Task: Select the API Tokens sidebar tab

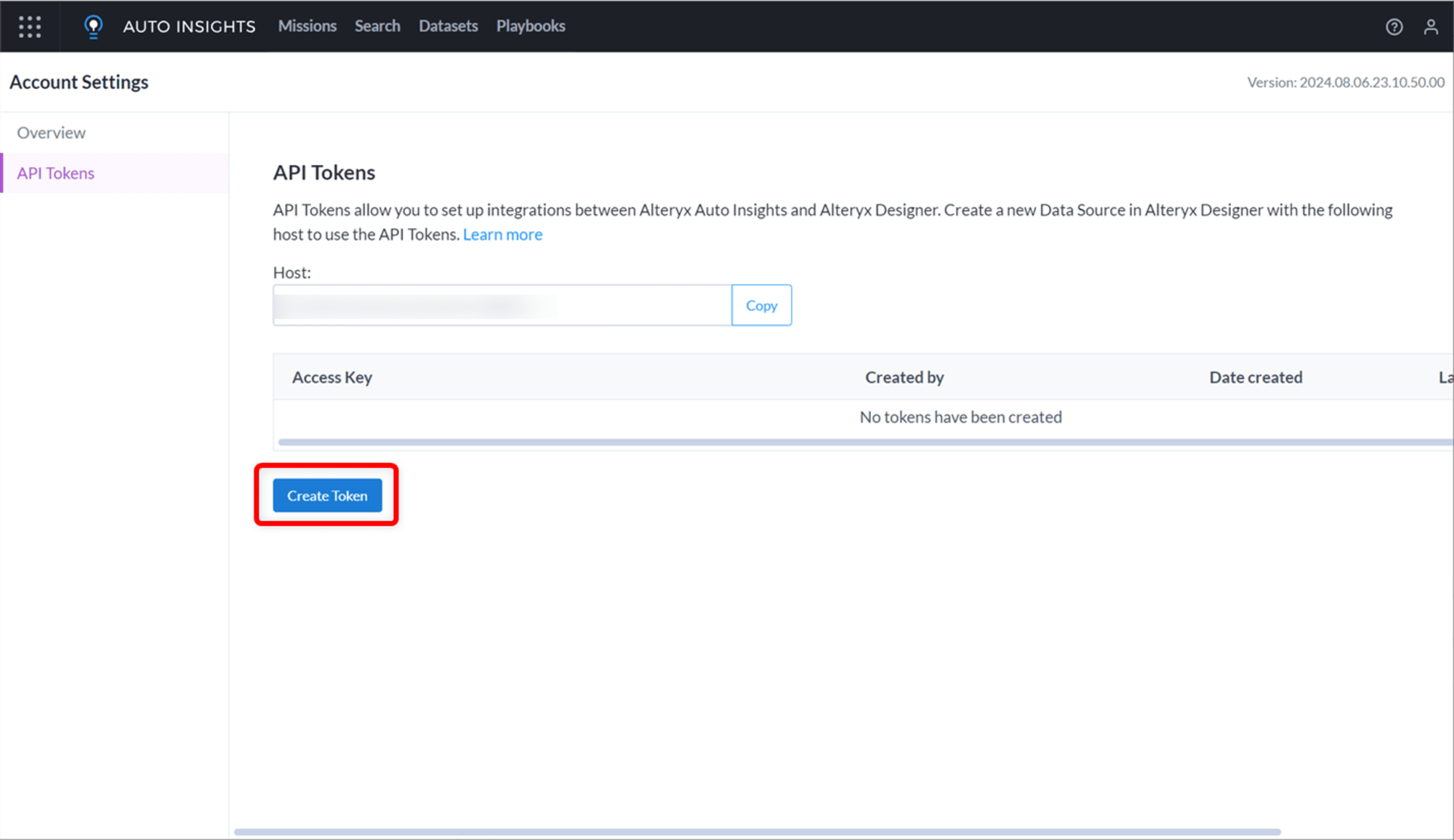Action: pyautogui.click(x=116, y=173)
